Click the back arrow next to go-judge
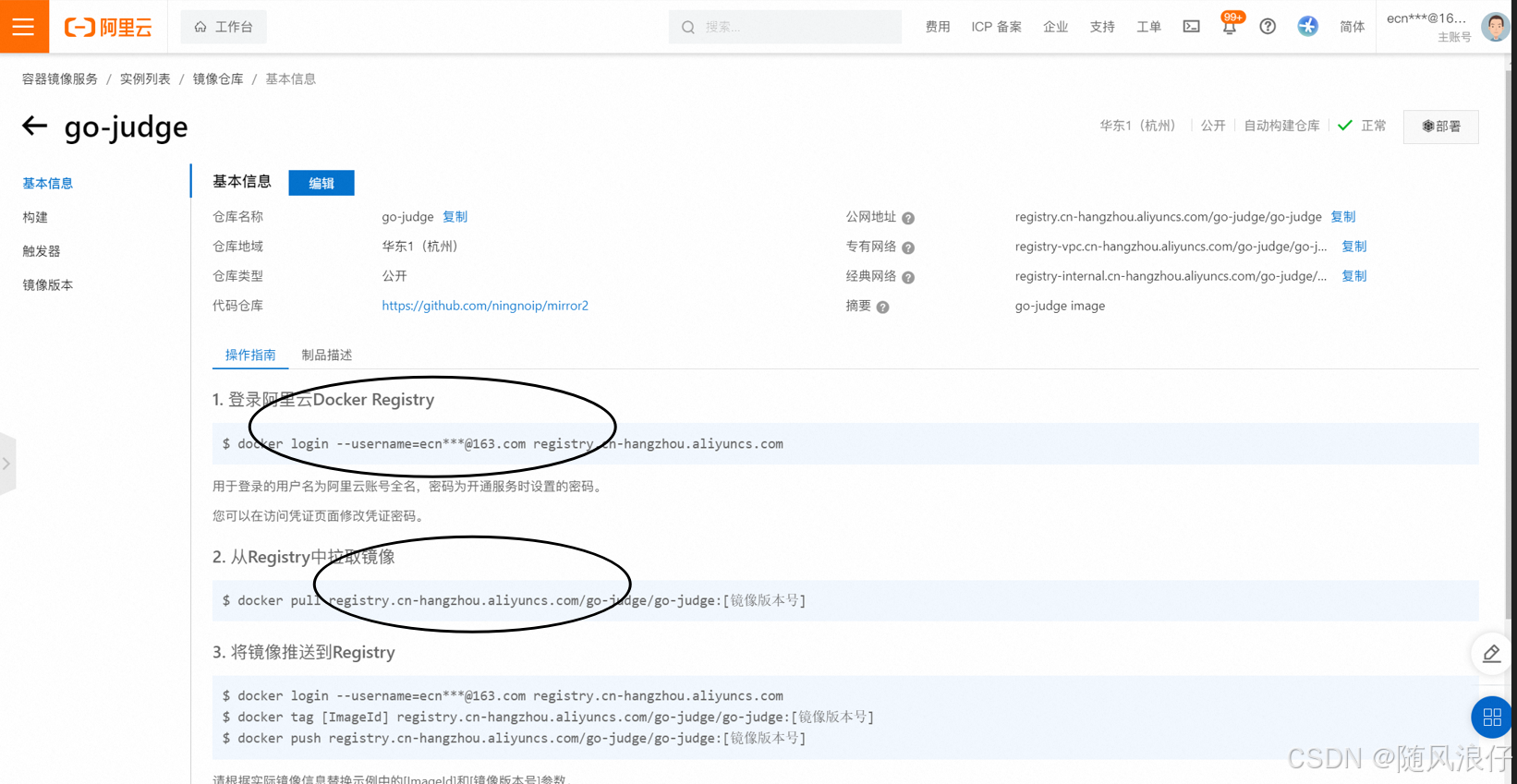This screenshot has width=1517, height=784. coord(34,126)
